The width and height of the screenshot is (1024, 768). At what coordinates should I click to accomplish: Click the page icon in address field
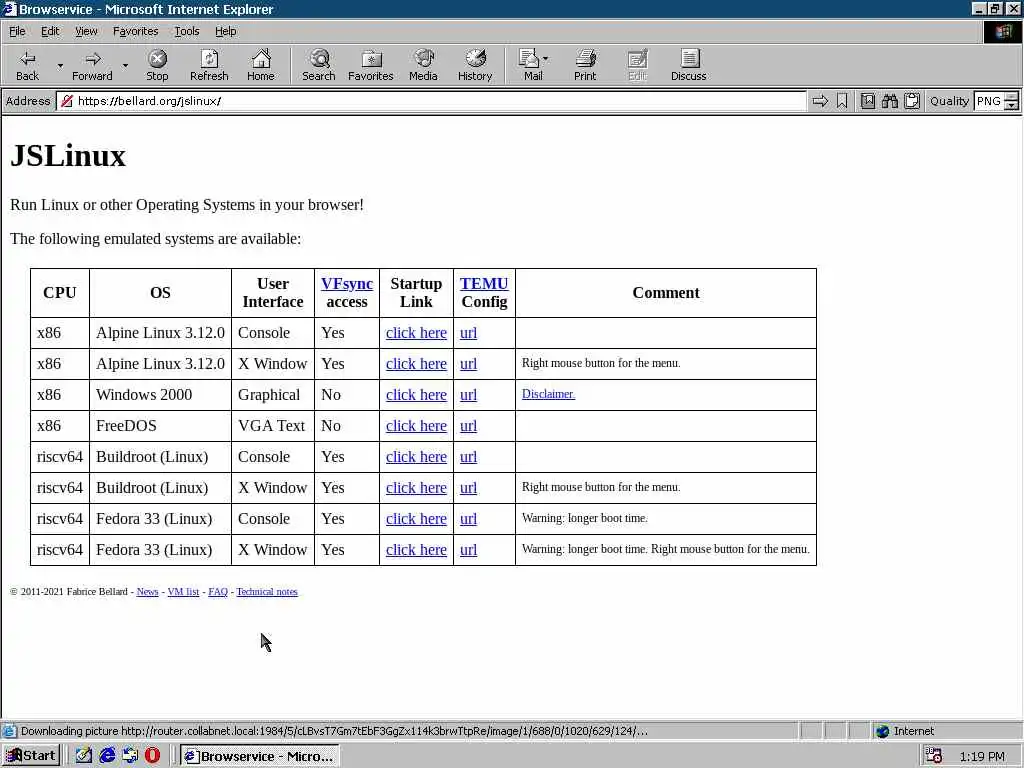[66, 101]
